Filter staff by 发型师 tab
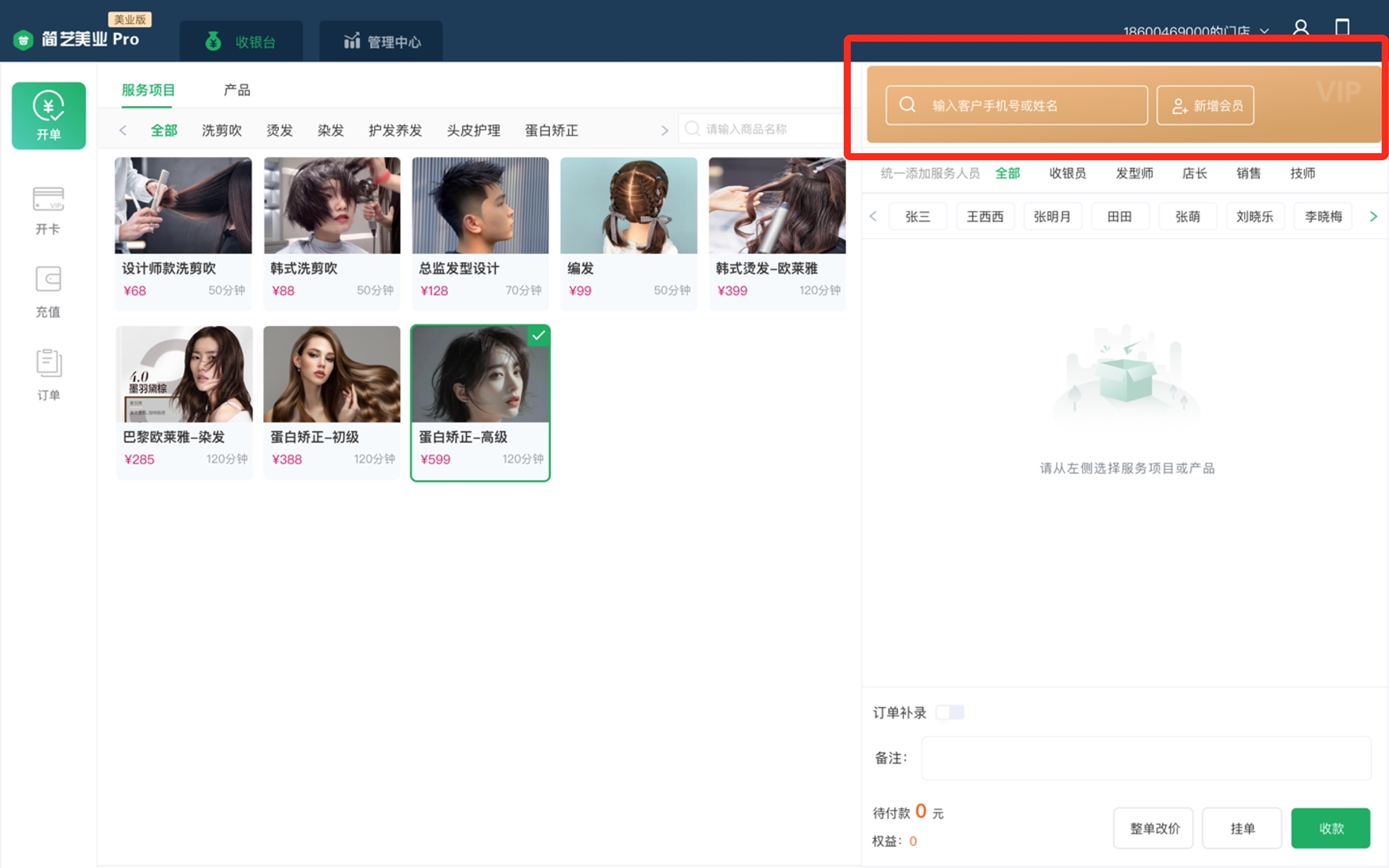Image resolution: width=1389 pixels, height=868 pixels. [1134, 174]
